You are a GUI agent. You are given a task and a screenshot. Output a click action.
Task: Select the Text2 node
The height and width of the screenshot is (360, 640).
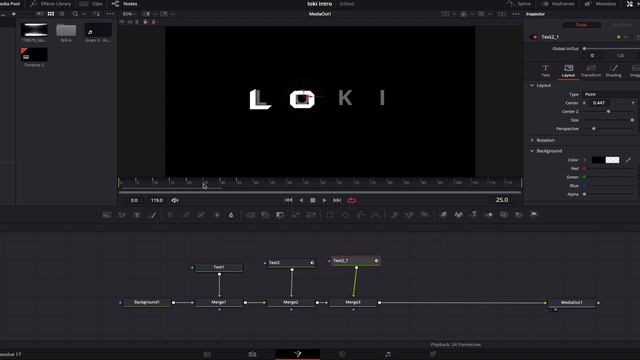(x=291, y=263)
